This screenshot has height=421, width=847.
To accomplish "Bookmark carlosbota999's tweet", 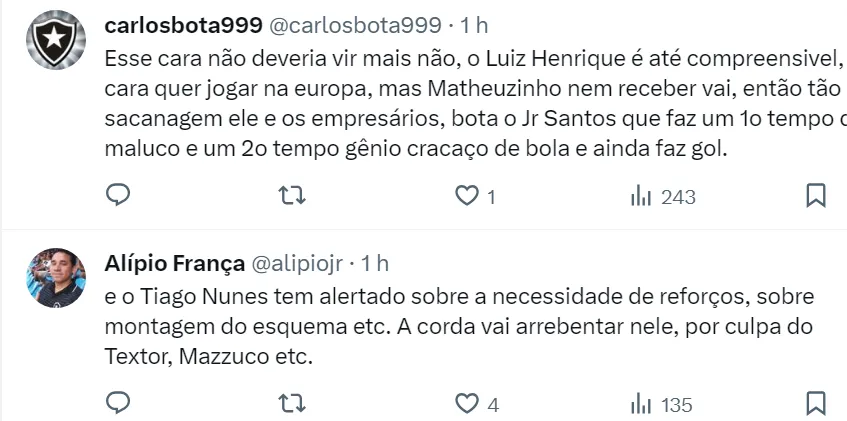I will click(816, 196).
